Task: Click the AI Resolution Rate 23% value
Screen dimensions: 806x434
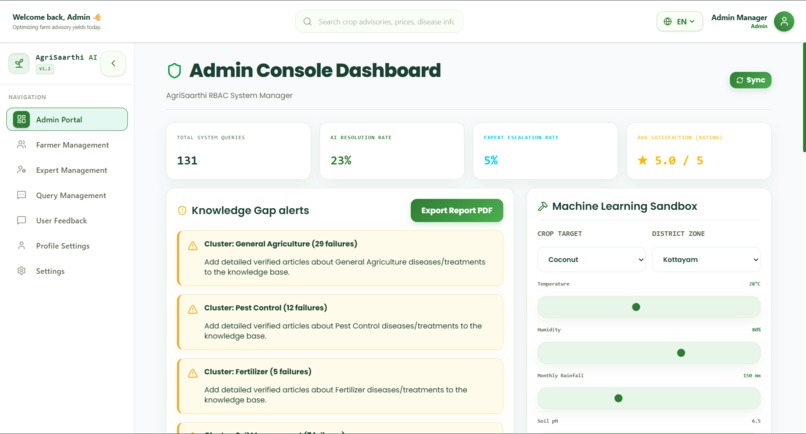Action: click(341, 160)
